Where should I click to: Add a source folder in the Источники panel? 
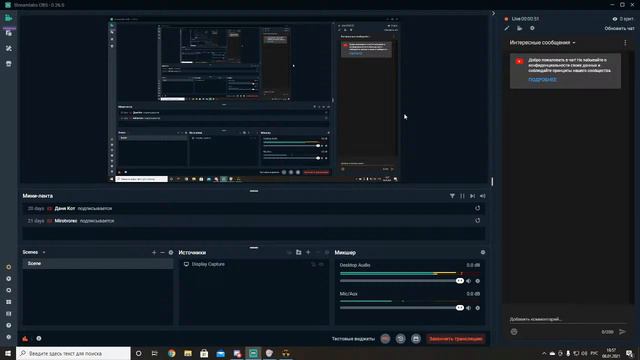[x=298, y=253]
